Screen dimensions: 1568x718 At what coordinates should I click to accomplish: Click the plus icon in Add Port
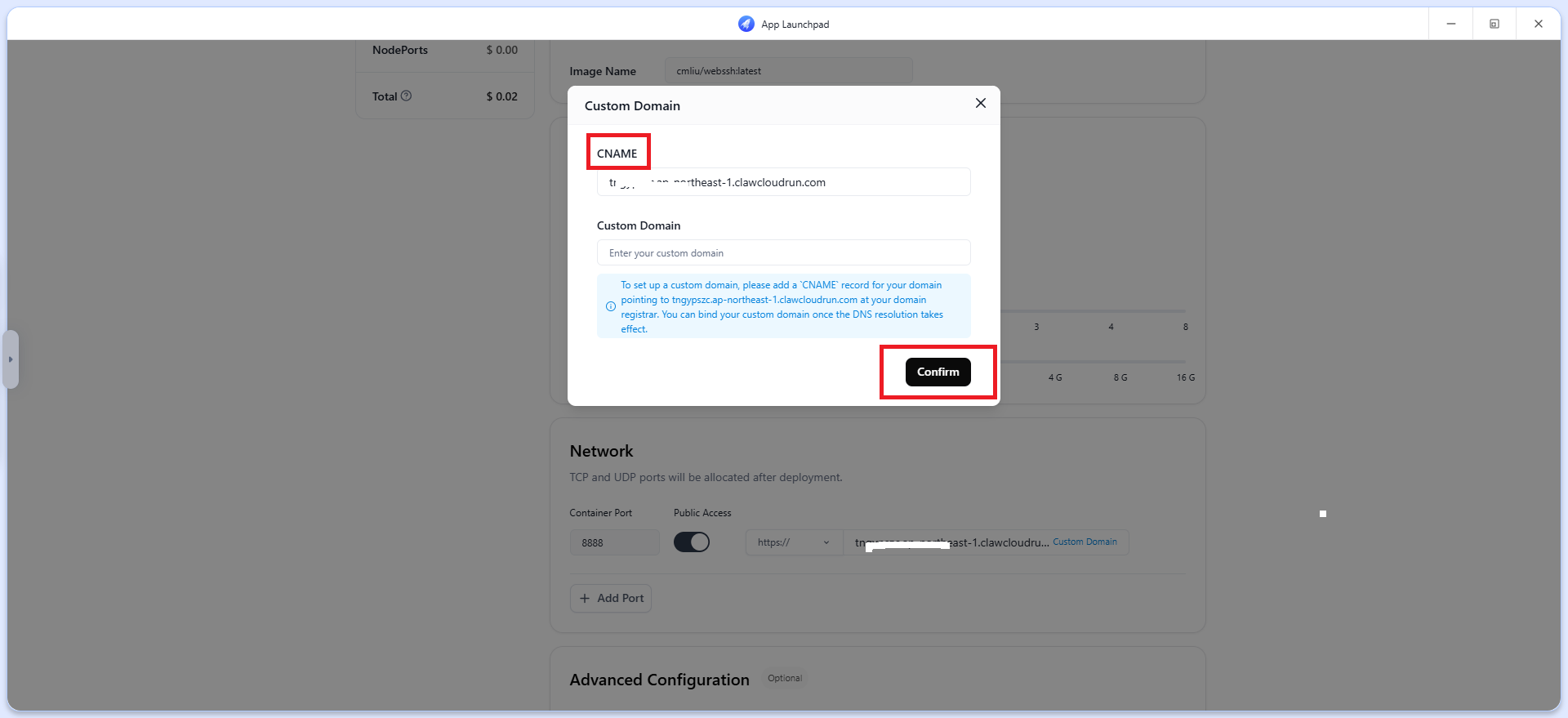(x=585, y=598)
